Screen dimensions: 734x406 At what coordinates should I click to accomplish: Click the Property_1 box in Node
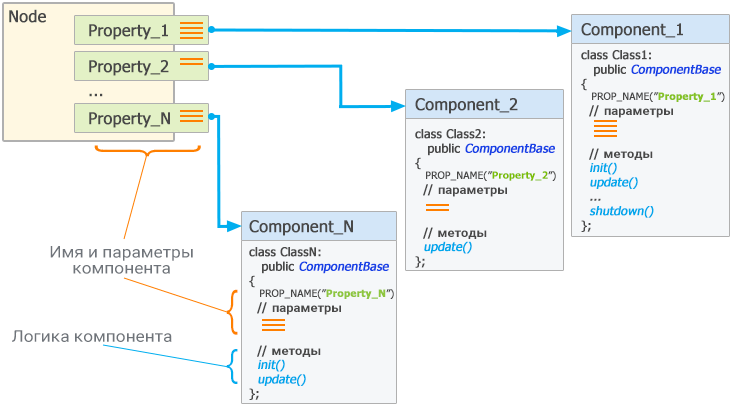click(141, 30)
